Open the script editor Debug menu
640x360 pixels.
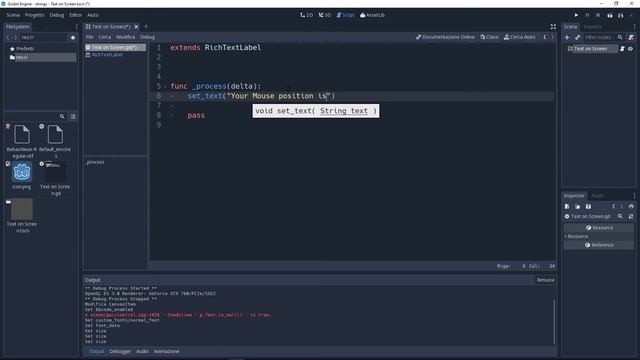pos(147,37)
